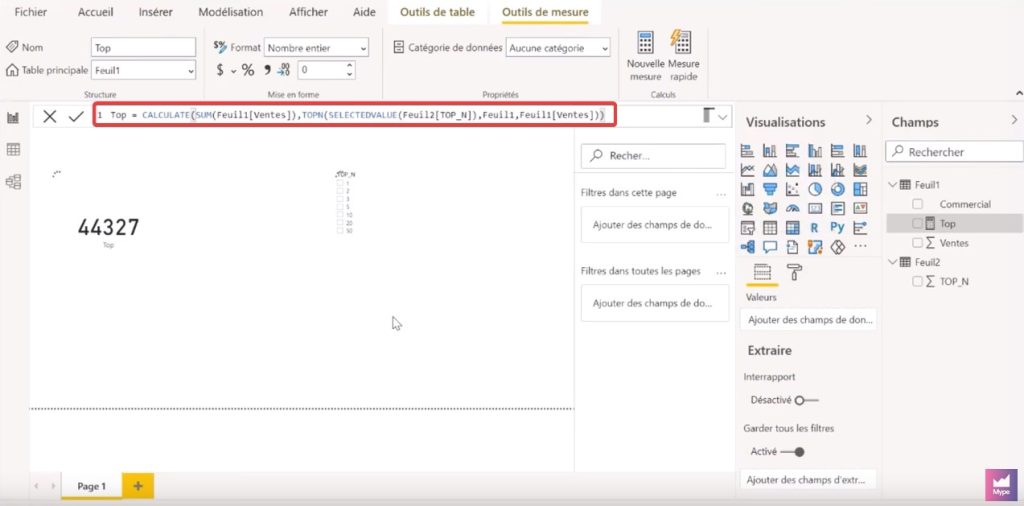Open the Fichier menu
This screenshot has width=1024, height=506.
(x=31, y=12)
